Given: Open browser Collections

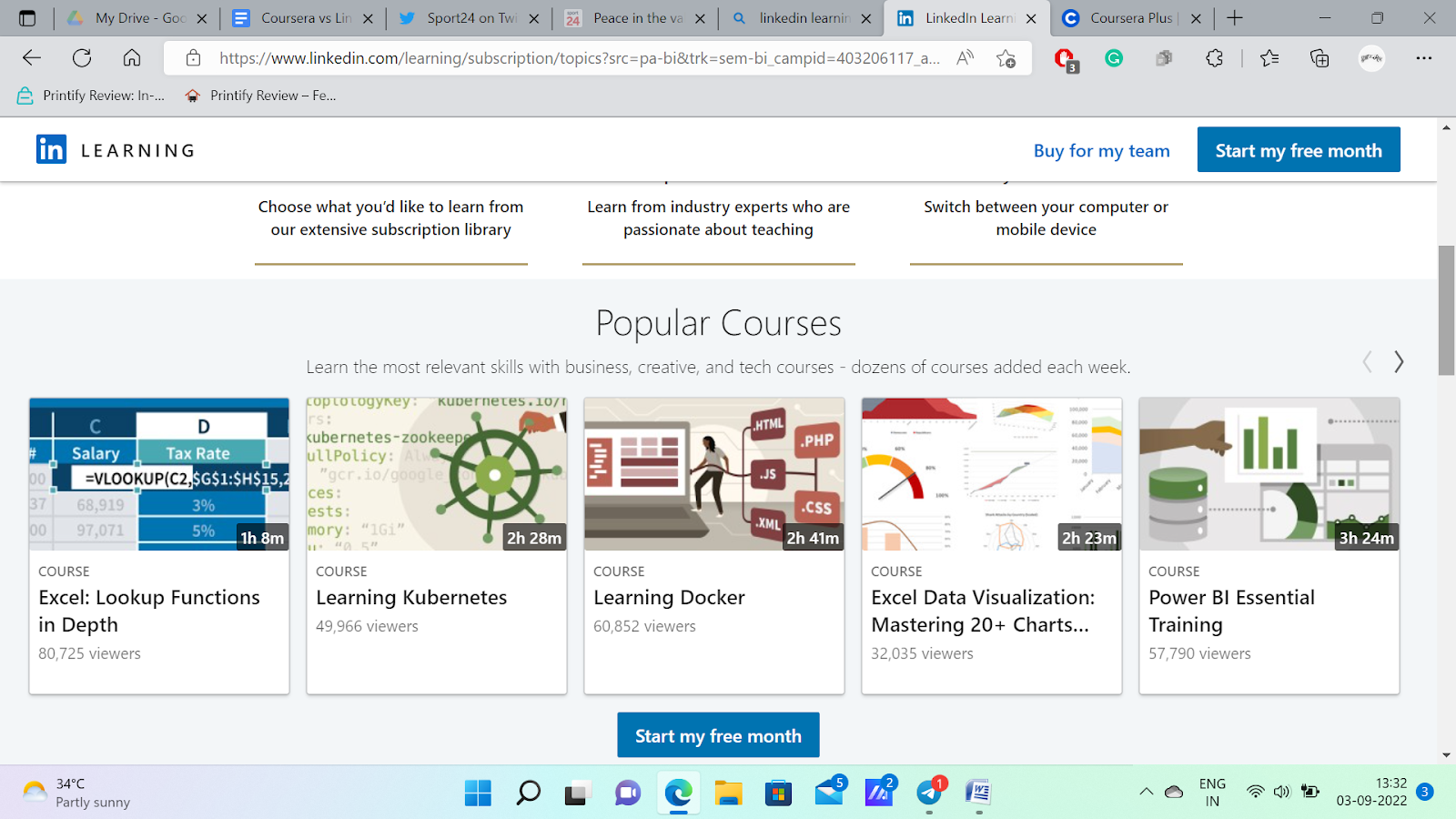Looking at the screenshot, I should pos(1319,58).
